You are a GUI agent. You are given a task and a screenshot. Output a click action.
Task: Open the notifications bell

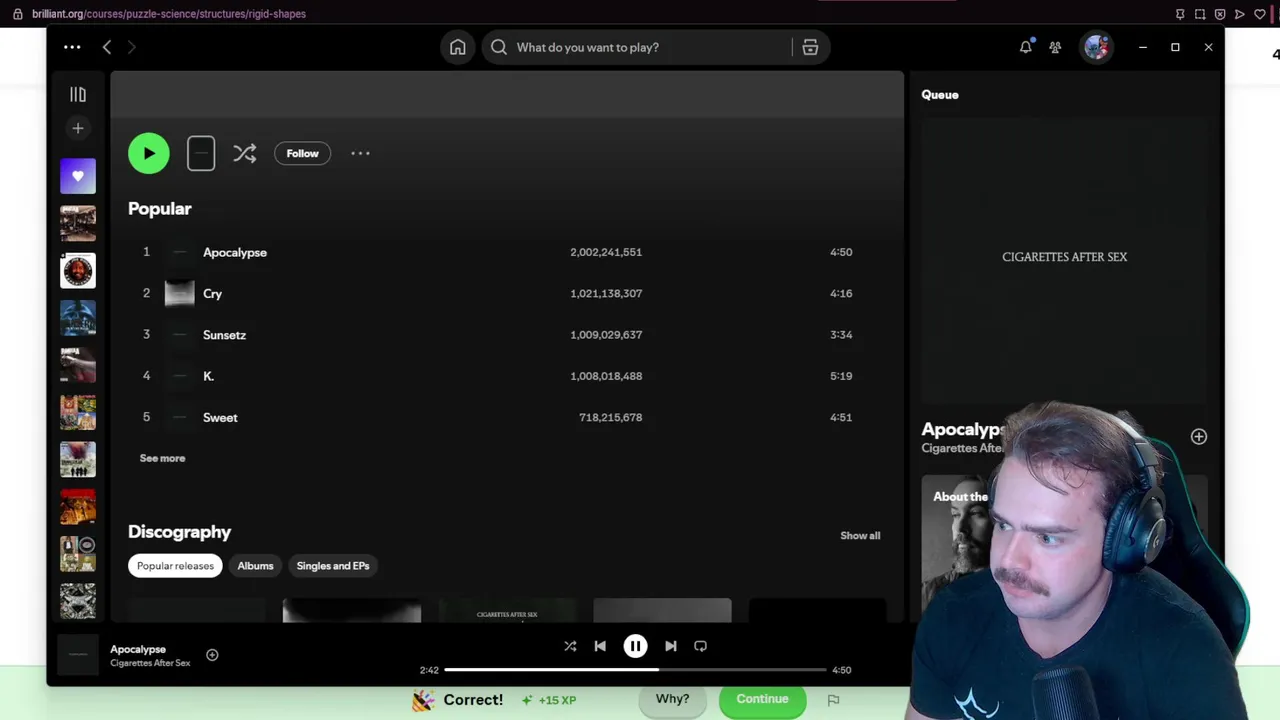[x=1025, y=47]
